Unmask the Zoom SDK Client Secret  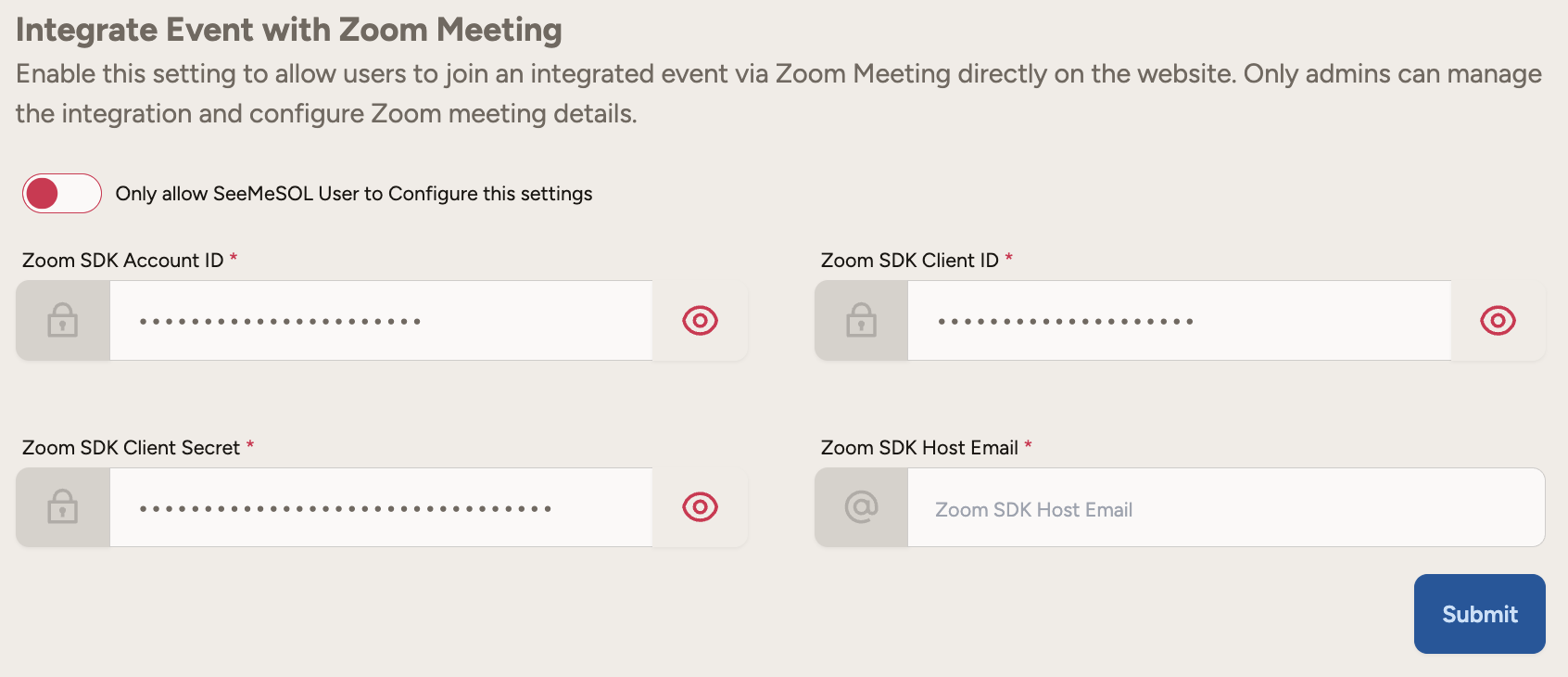[700, 507]
